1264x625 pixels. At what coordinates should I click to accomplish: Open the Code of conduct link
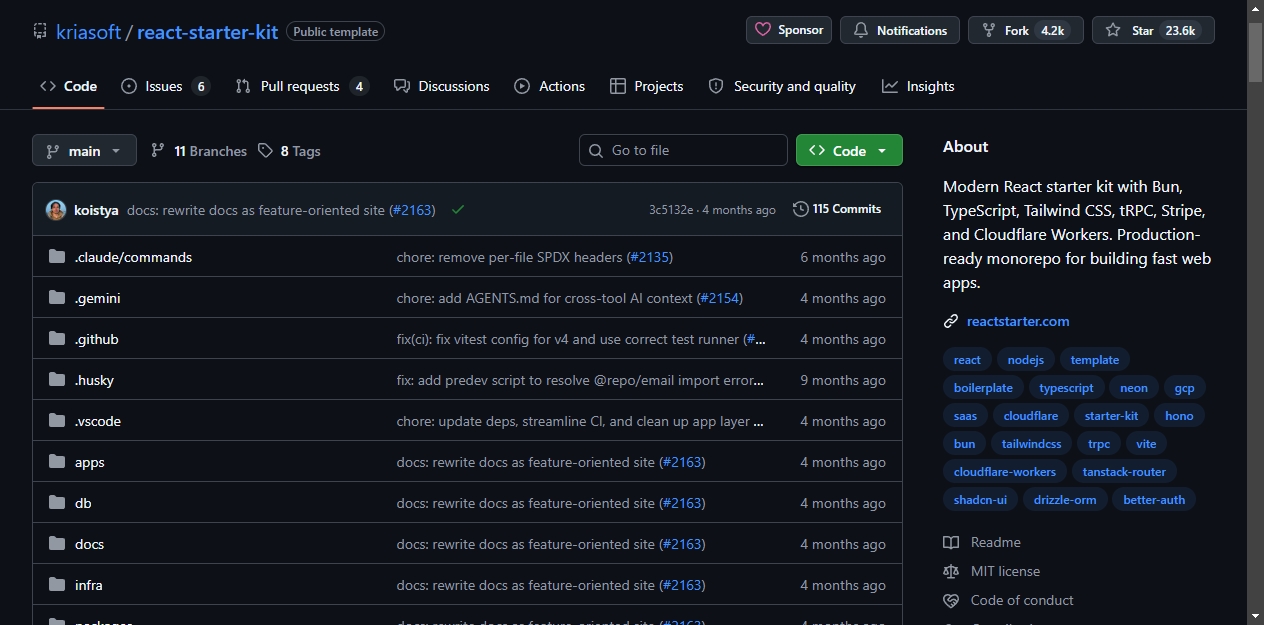1022,600
